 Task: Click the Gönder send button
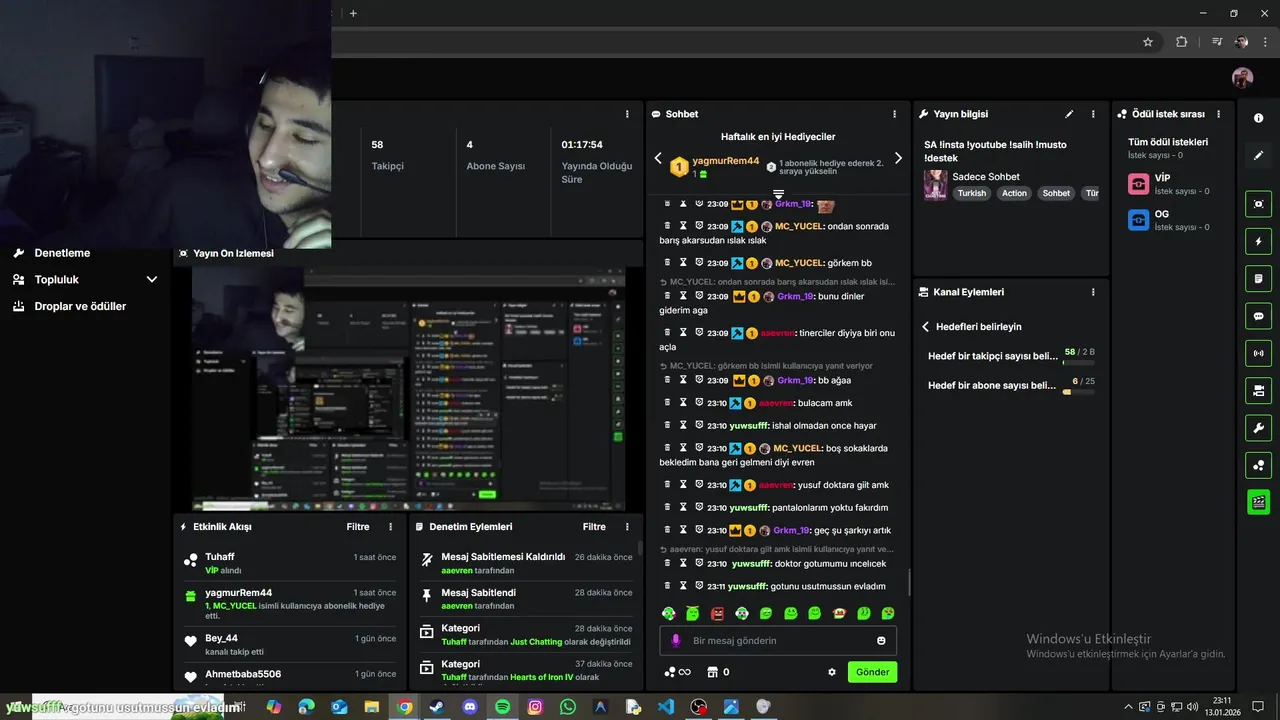tap(872, 672)
